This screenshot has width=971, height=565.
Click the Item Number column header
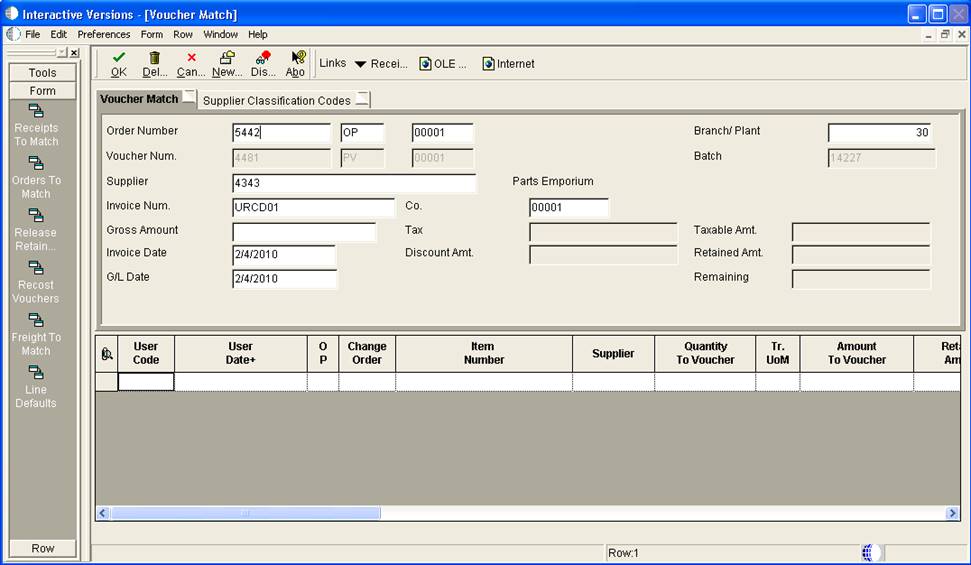(x=484, y=353)
